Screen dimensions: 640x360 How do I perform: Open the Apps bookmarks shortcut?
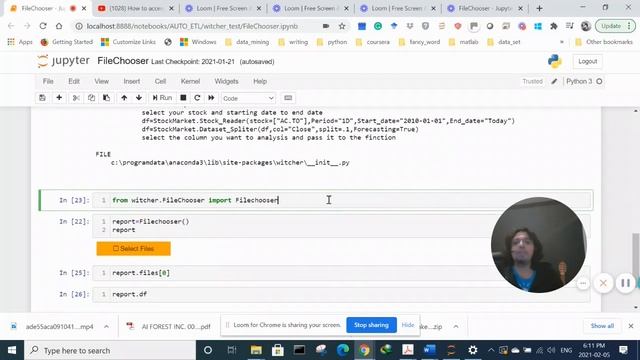point(20,42)
